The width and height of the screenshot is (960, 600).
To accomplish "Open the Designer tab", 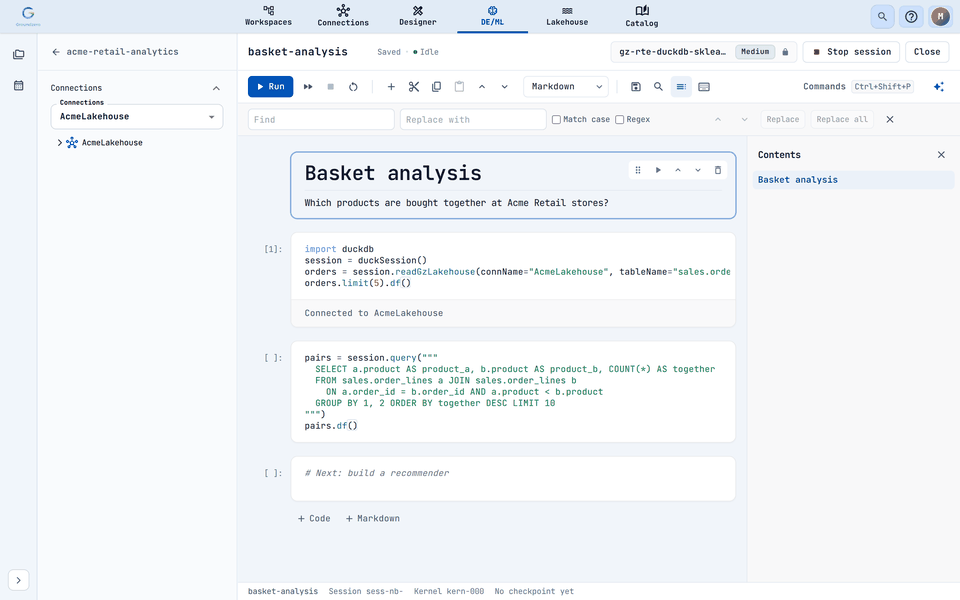I will [418, 17].
